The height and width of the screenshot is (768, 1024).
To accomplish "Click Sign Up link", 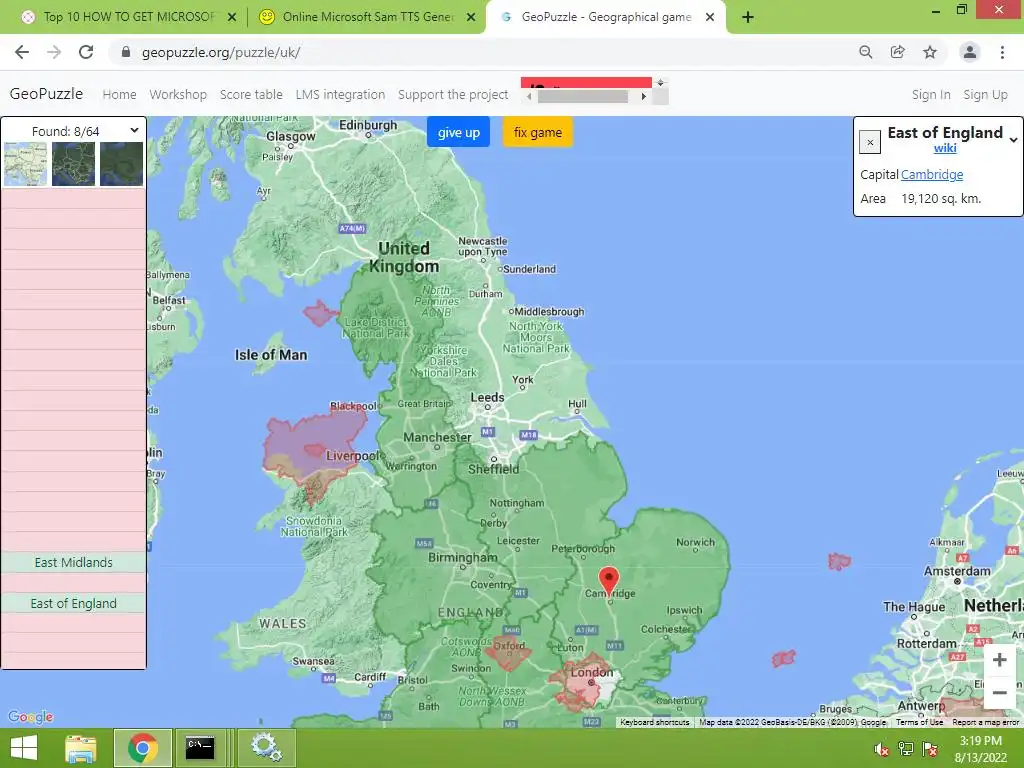I will point(985,95).
